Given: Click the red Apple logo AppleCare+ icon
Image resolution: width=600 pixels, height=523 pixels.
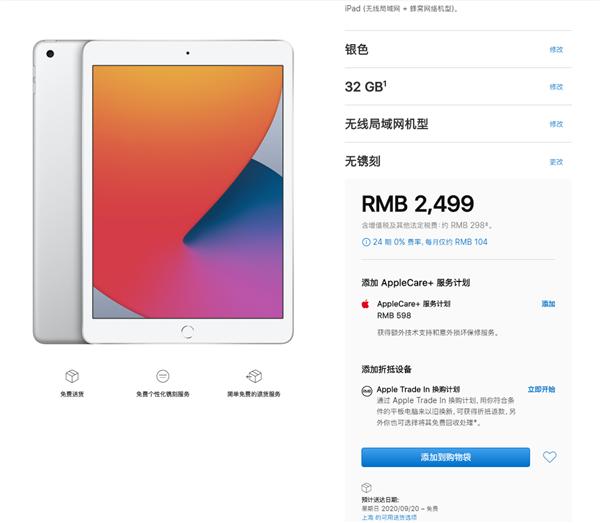Looking at the screenshot, I should pyautogui.click(x=365, y=304).
